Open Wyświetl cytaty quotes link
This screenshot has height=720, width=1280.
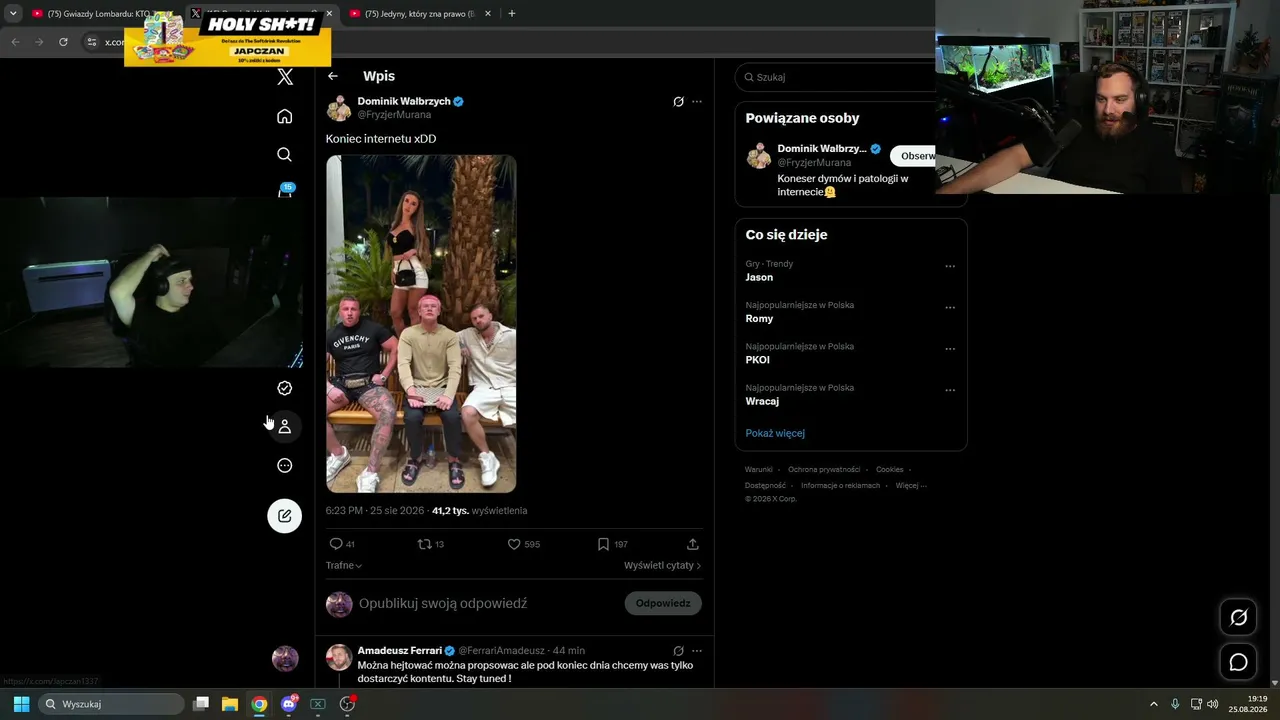tap(663, 566)
